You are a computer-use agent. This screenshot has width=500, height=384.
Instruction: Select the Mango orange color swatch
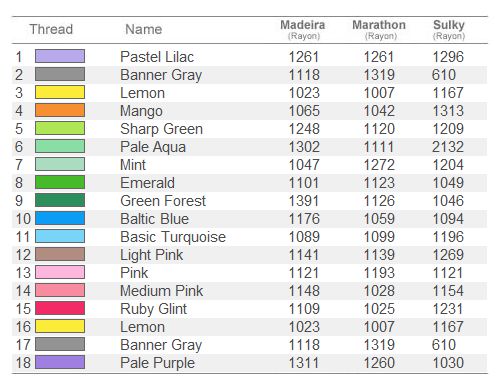coord(60,110)
